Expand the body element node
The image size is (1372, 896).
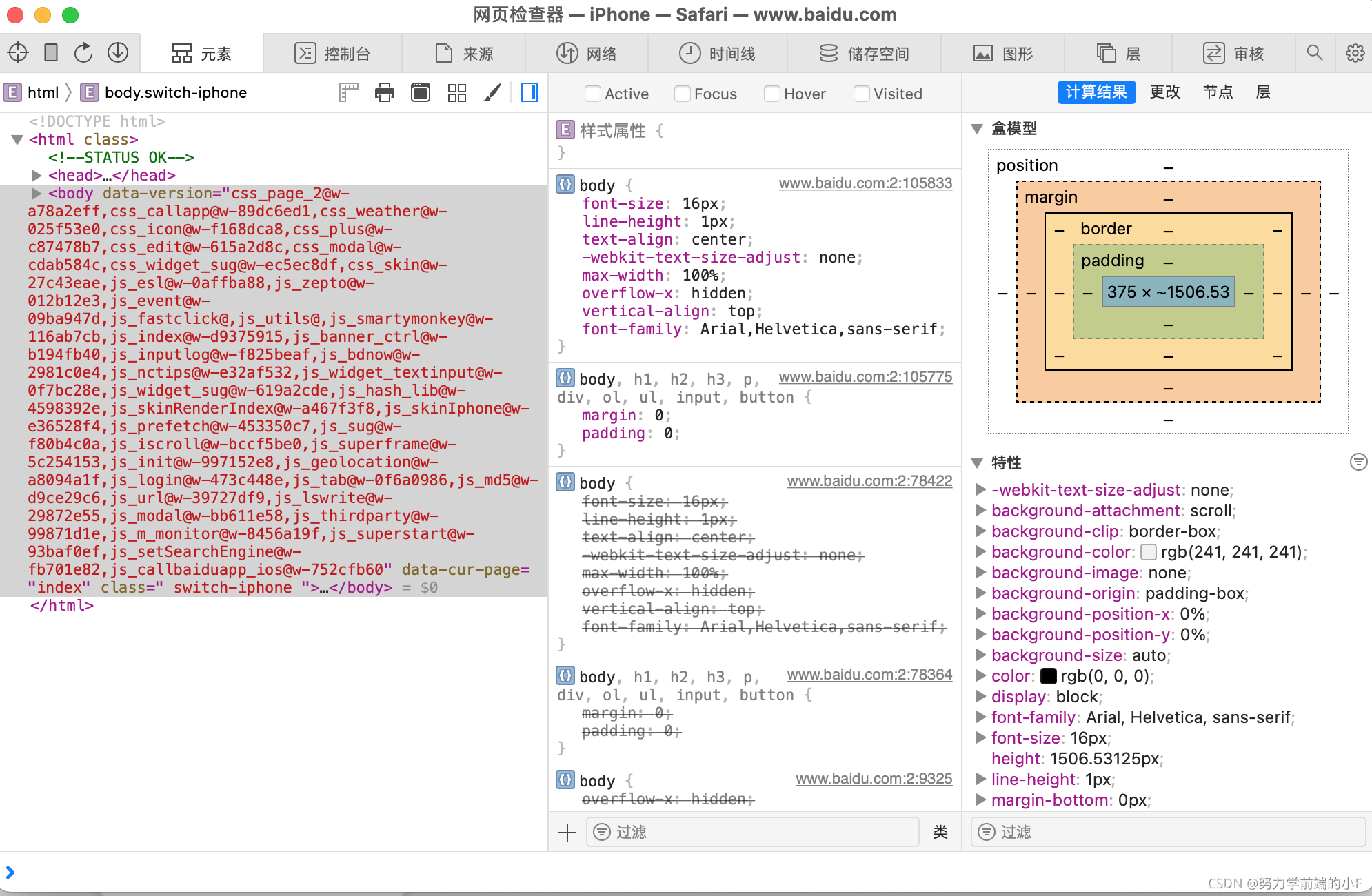[37, 194]
